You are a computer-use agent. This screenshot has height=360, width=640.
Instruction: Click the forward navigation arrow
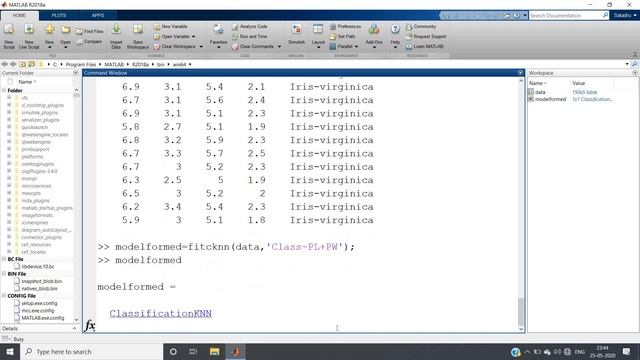[x=13, y=64]
